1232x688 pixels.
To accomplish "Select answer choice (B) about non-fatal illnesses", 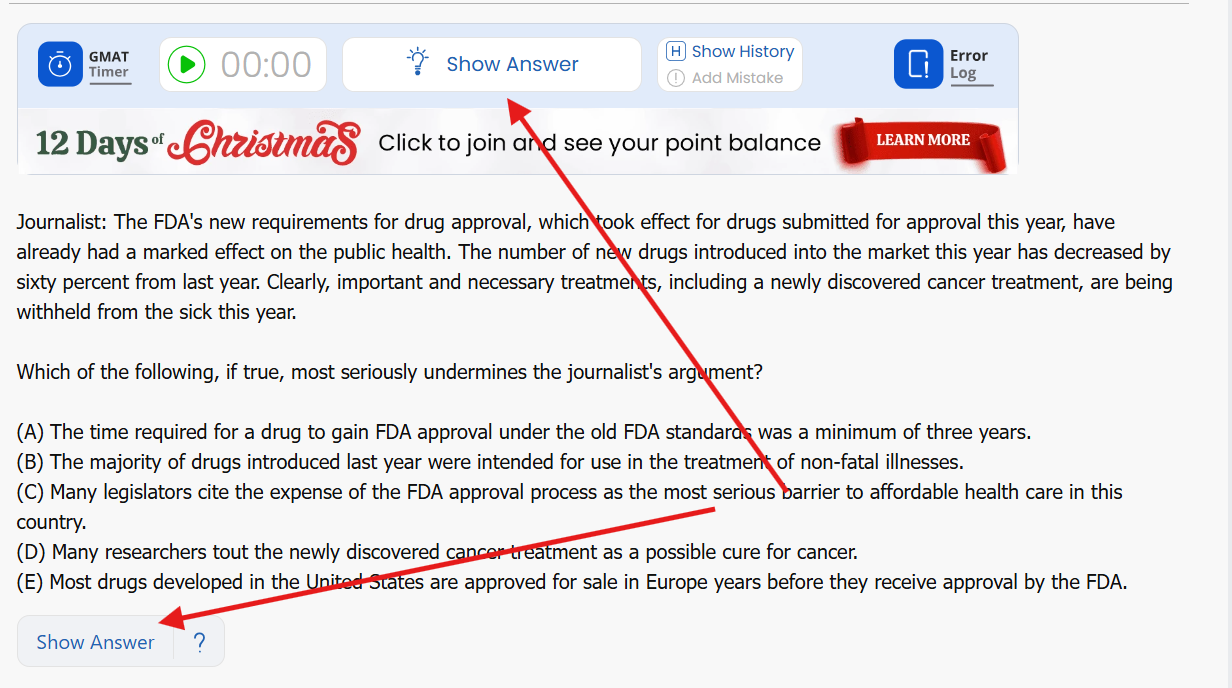I will 489,463.
